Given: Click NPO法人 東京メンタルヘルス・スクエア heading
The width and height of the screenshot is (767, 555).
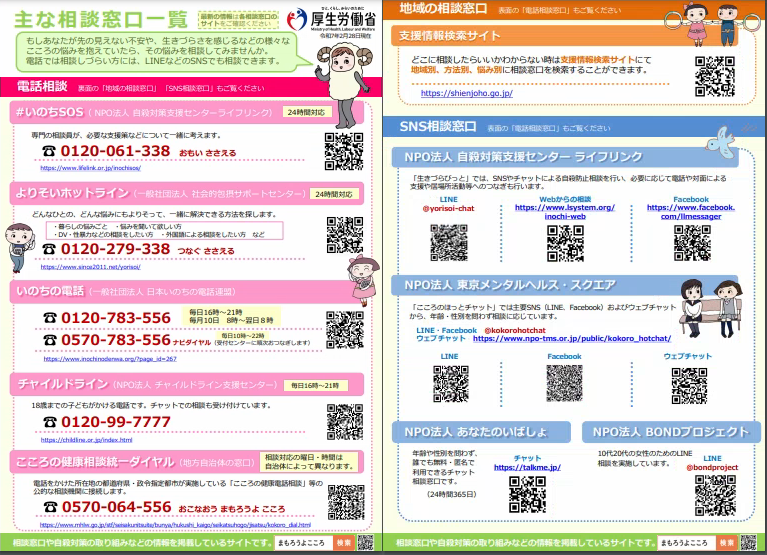Looking at the screenshot, I should 510,285.
